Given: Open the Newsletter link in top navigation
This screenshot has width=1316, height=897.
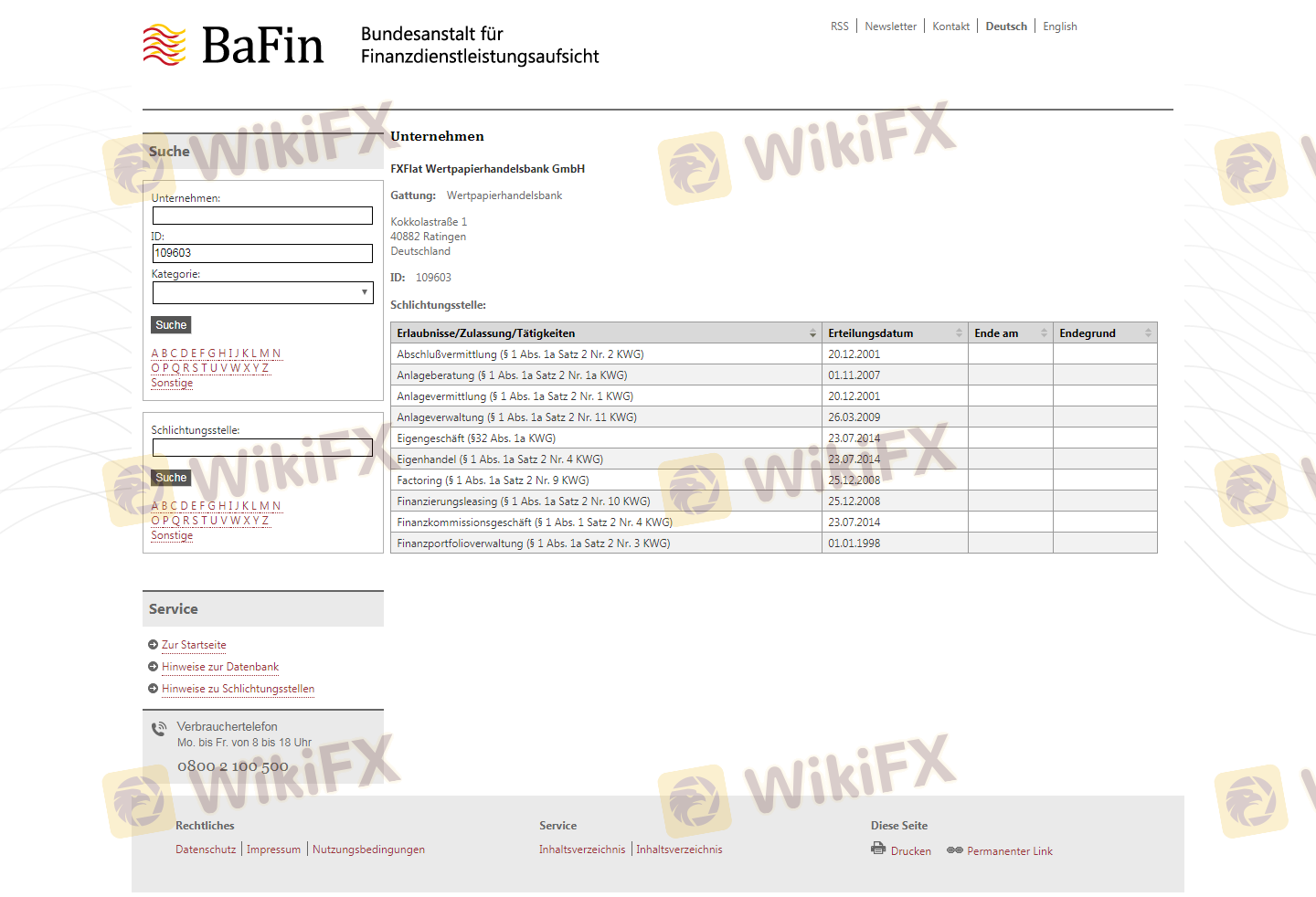Looking at the screenshot, I should [x=890, y=26].
